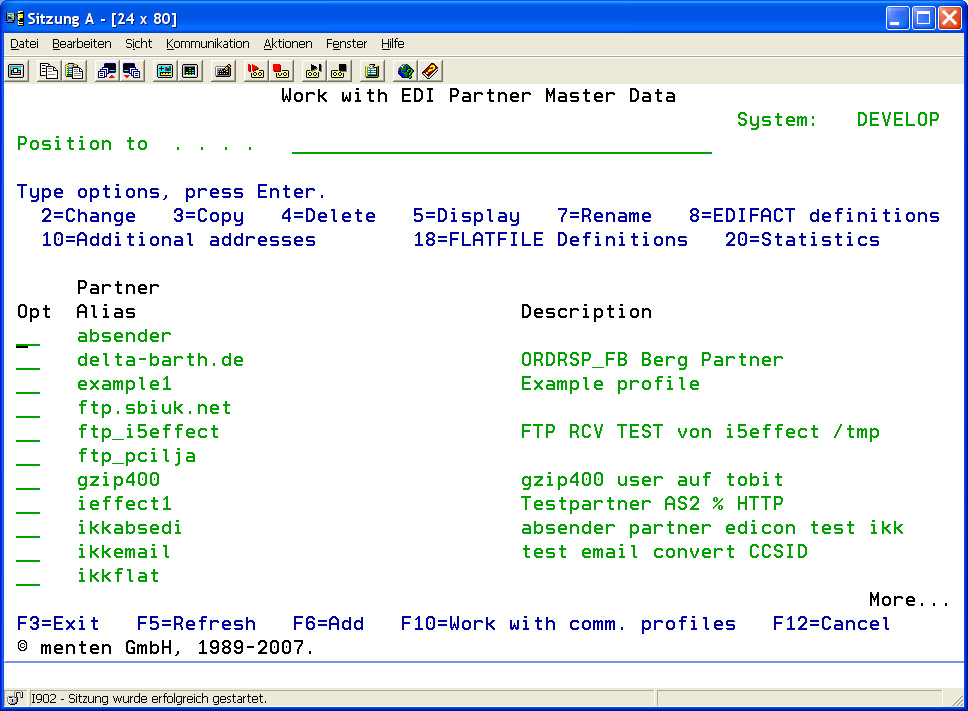
Task: Click the F3=Exit function key label
Action: pos(58,624)
